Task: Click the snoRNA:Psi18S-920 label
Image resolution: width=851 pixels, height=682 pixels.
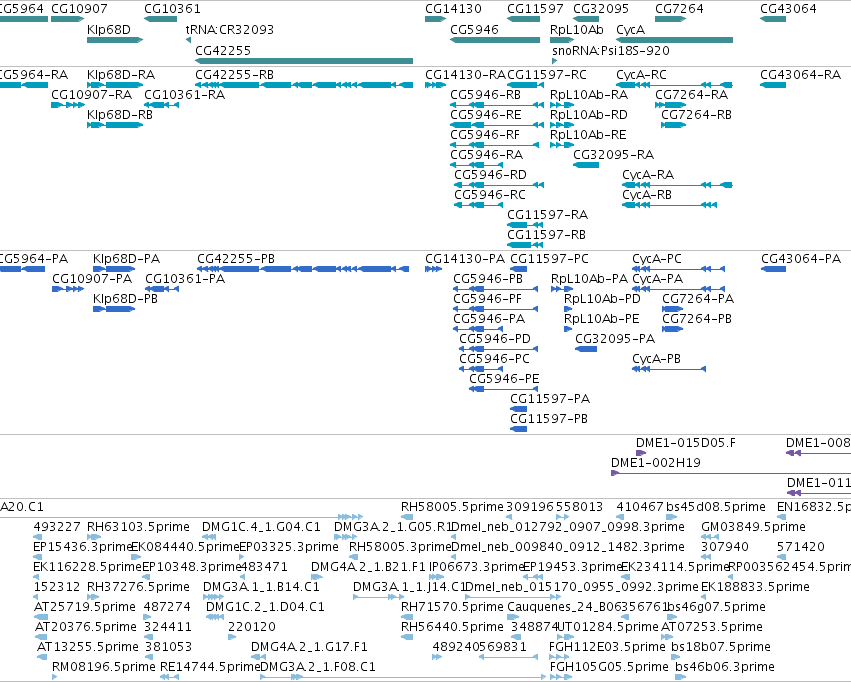Action: click(x=611, y=50)
